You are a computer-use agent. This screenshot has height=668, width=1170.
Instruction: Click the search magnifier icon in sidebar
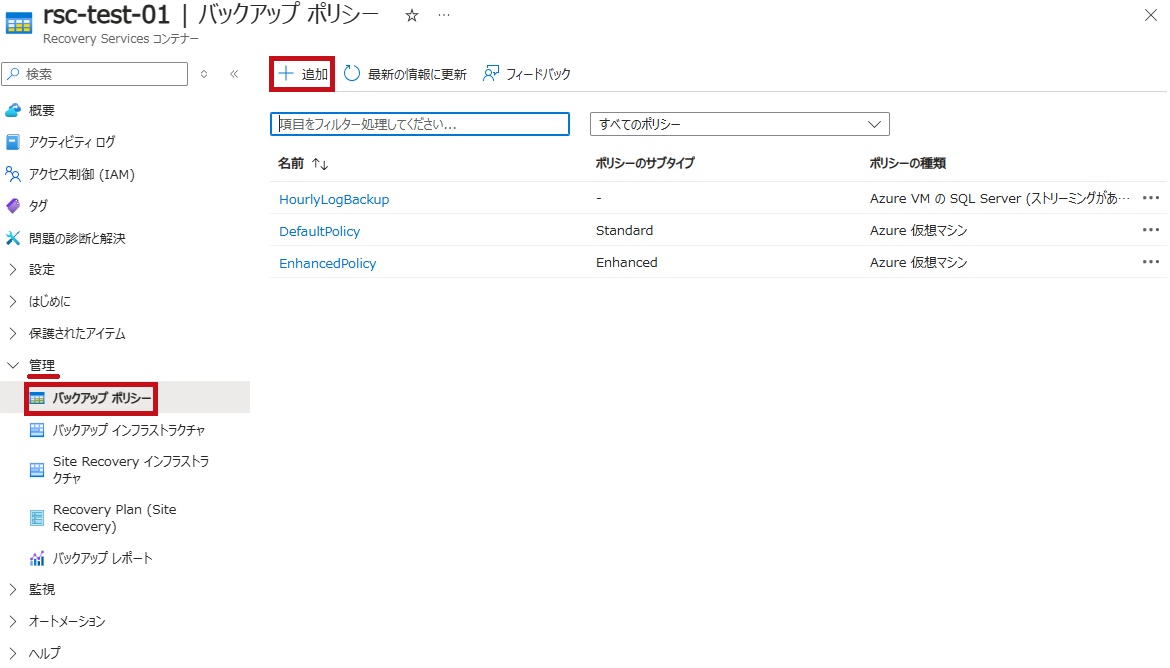click(x=13, y=74)
